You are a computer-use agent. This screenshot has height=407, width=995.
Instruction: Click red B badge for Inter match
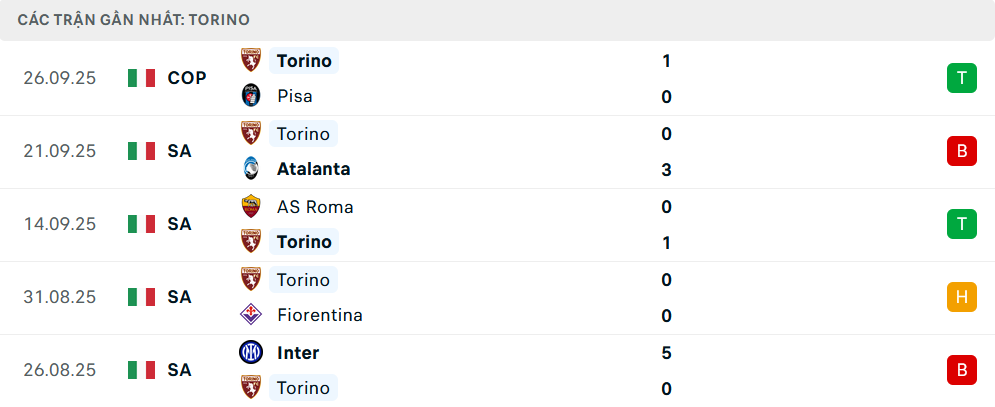962,370
